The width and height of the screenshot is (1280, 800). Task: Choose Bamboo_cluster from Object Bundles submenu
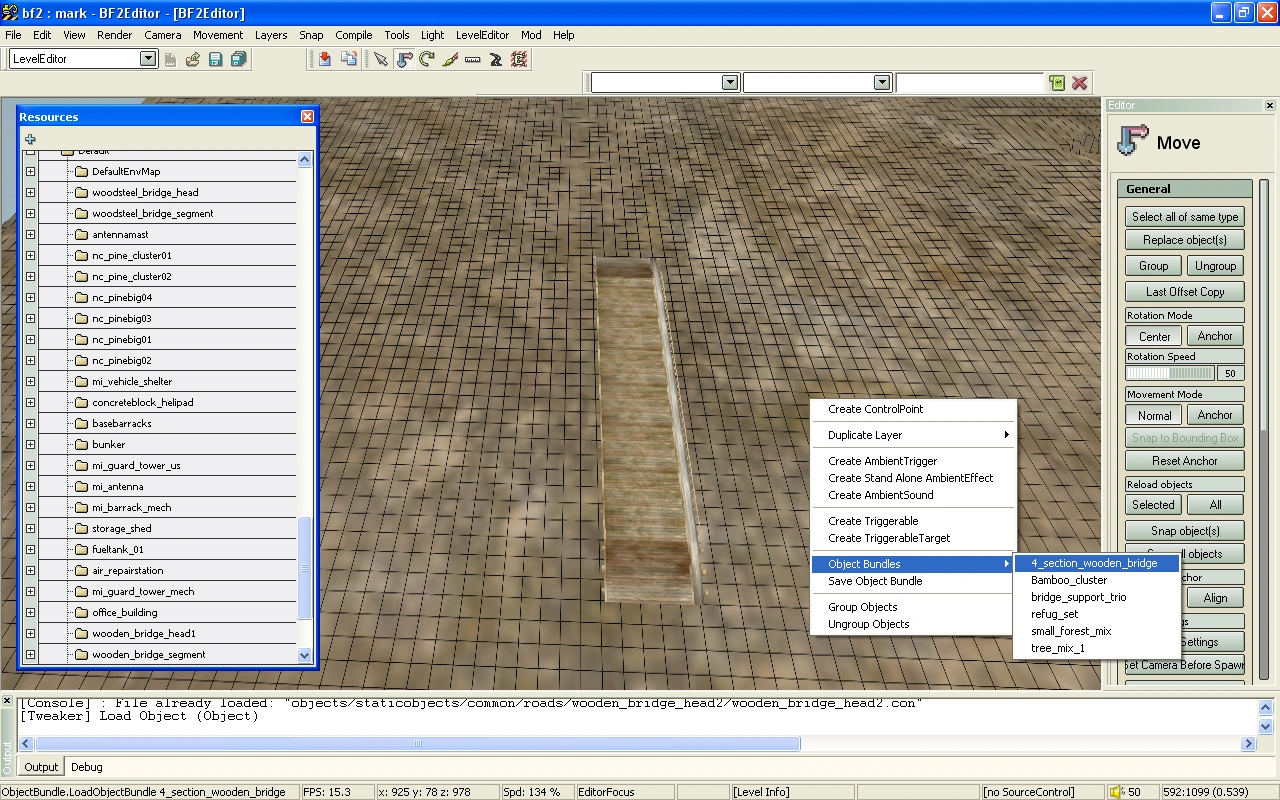tap(1069, 580)
